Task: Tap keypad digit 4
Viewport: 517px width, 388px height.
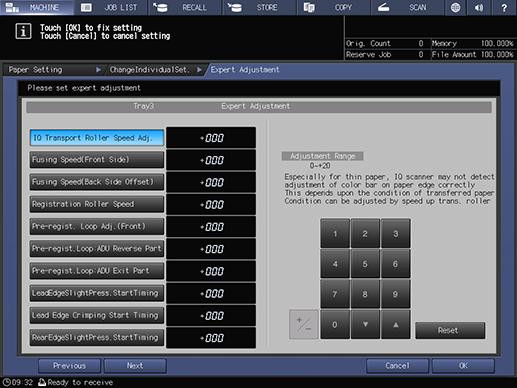Action: point(335,264)
